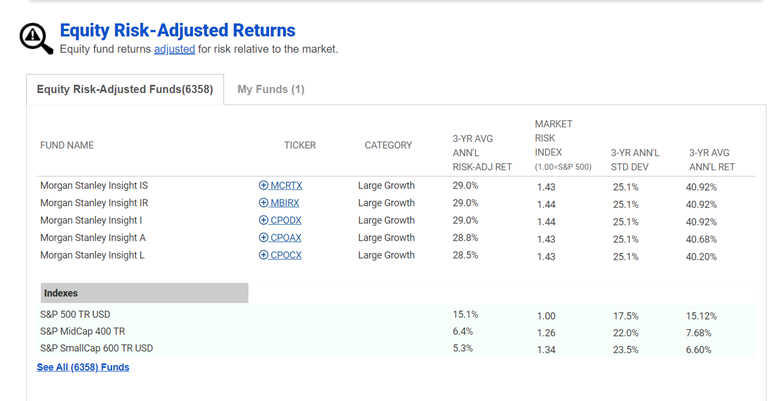
Task: Click the 3-YR ANN'L STD DEV header
Action: click(x=635, y=160)
